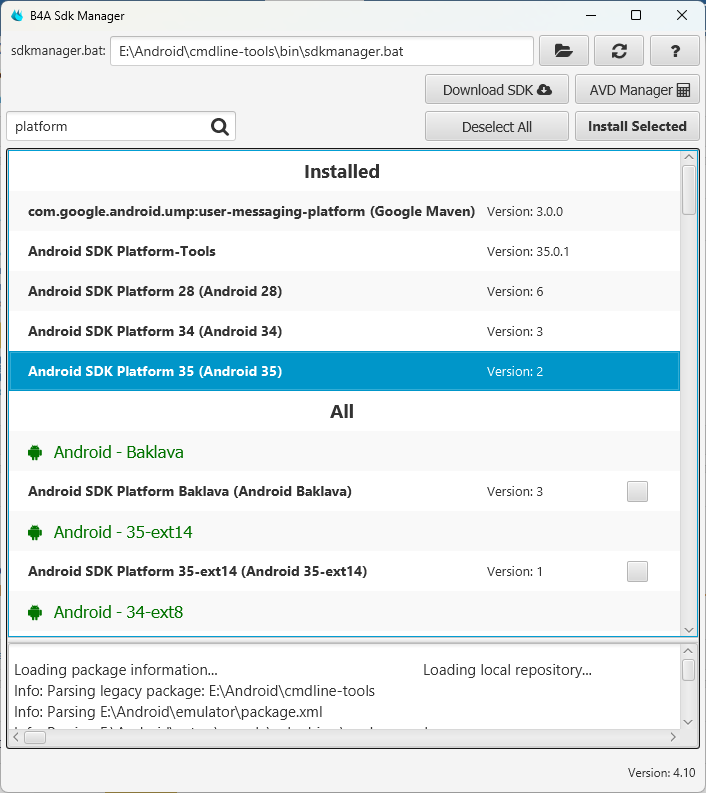Click the search magnifier icon
Image resolution: width=706 pixels, height=793 pixels.
point(220,127)
